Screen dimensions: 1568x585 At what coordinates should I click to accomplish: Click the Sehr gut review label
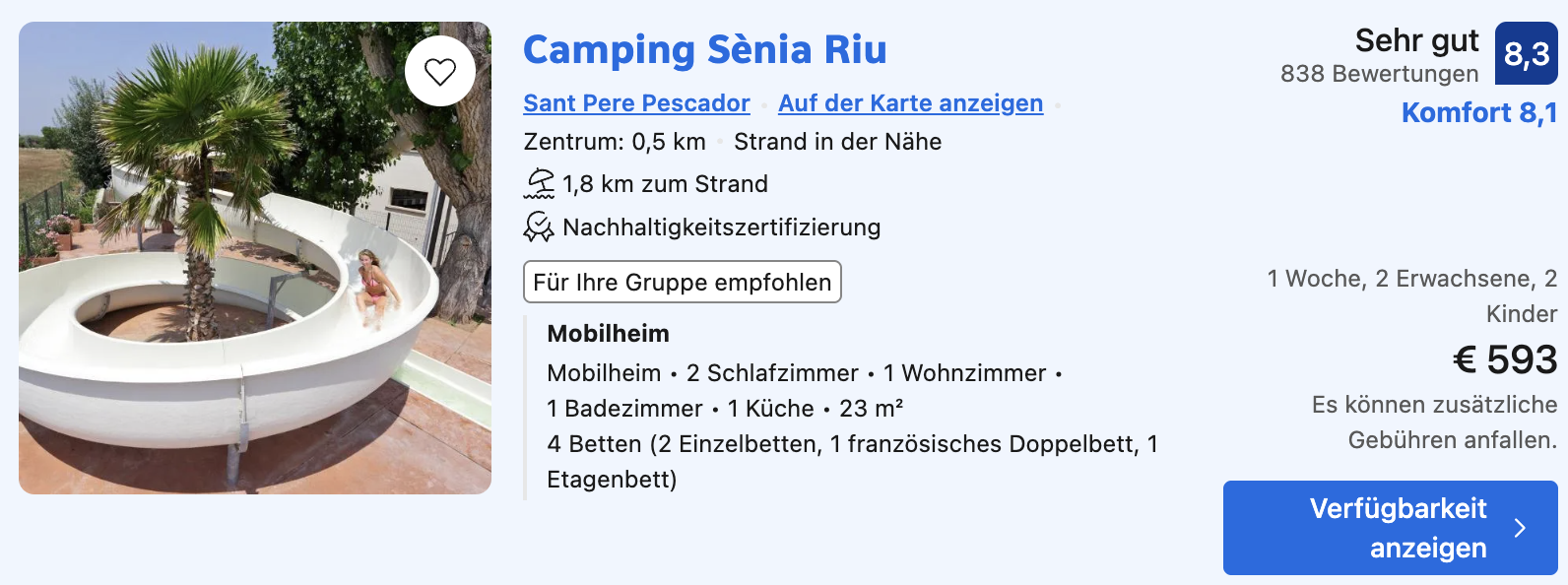point(1416,40)
